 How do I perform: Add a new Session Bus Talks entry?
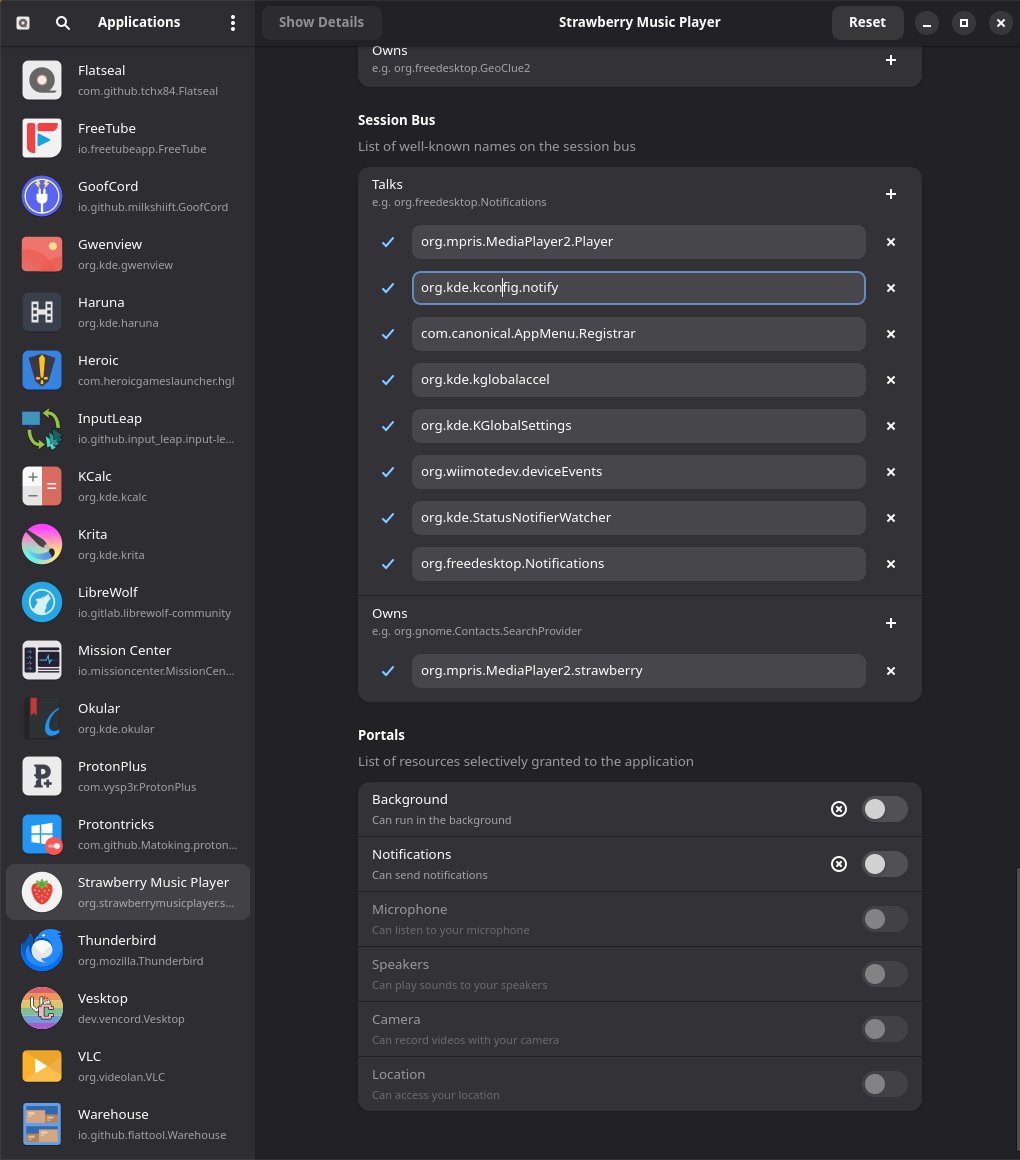click(x=891, y=194)
